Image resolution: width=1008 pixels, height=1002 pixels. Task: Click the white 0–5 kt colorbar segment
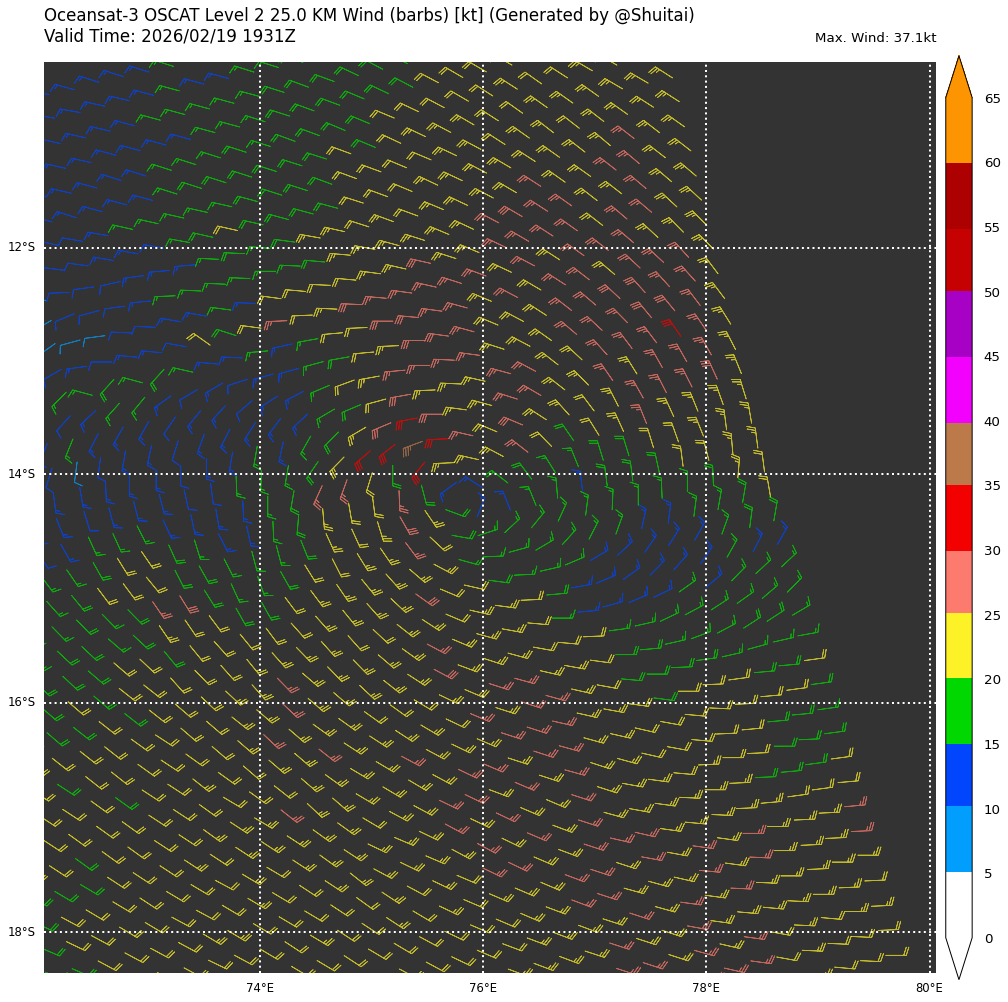pos(958,904)
